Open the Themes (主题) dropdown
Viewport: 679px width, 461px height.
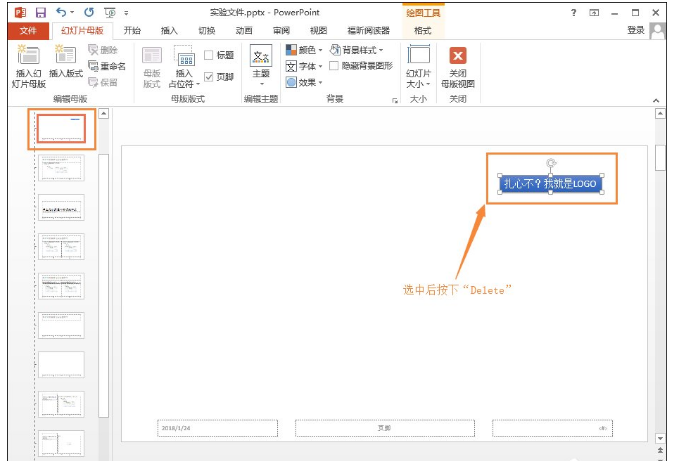pyautogui.click(x=260, y=65)
